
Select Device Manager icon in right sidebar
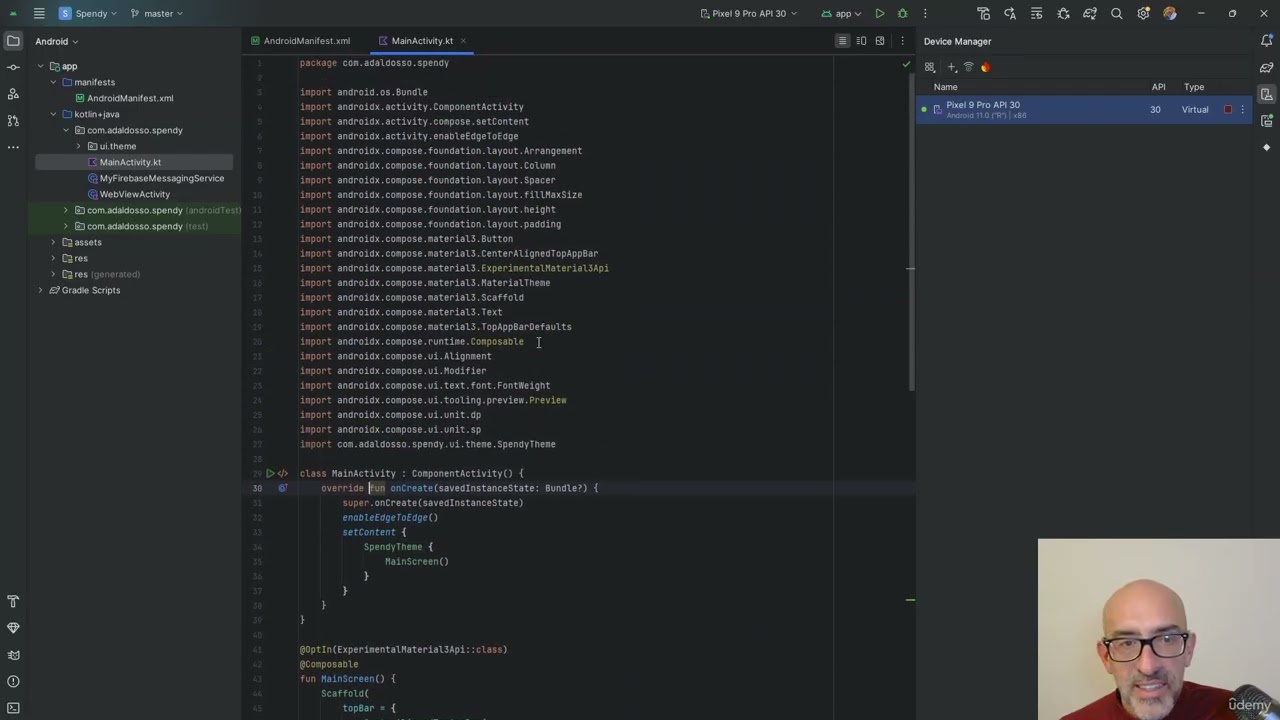click(x=1267, y=94)
